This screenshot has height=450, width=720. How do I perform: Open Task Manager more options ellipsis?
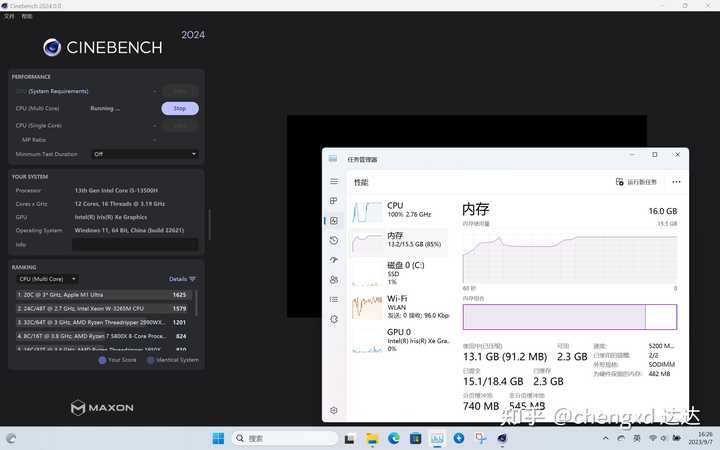tap(676, 182)
